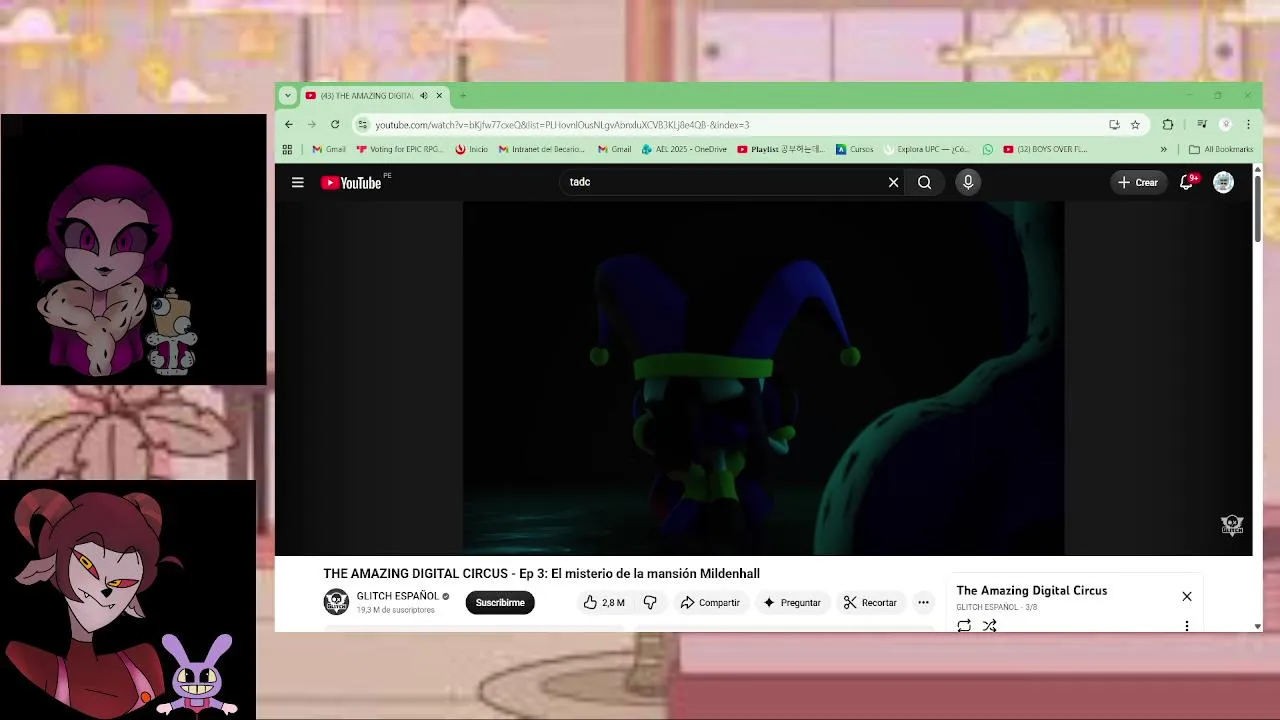Open the WhatsApp bookmark icon
This screenshot has height=720, width=1280.
click(988, 149)
